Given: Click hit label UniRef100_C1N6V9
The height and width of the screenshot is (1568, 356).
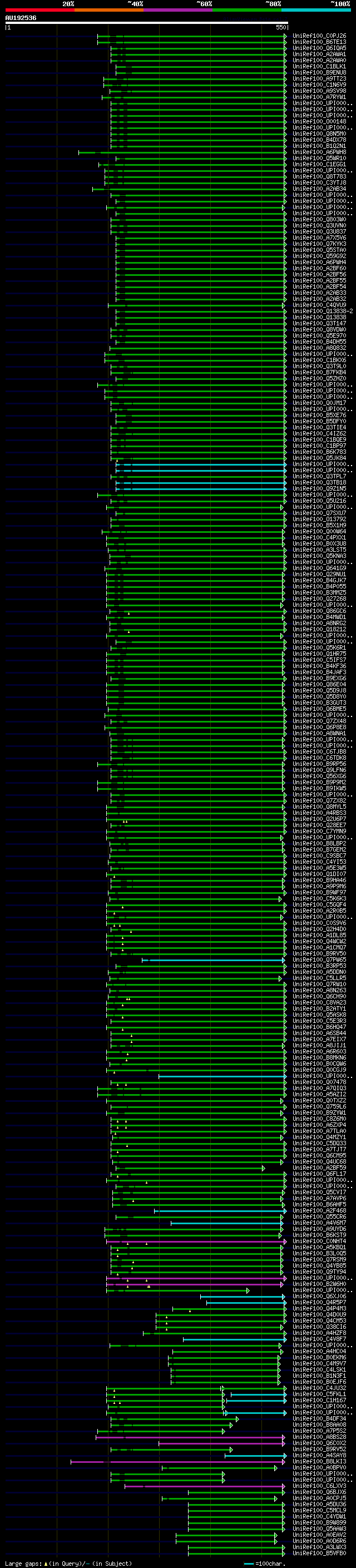Looking at the screenshot, I should tap(319, 85).
